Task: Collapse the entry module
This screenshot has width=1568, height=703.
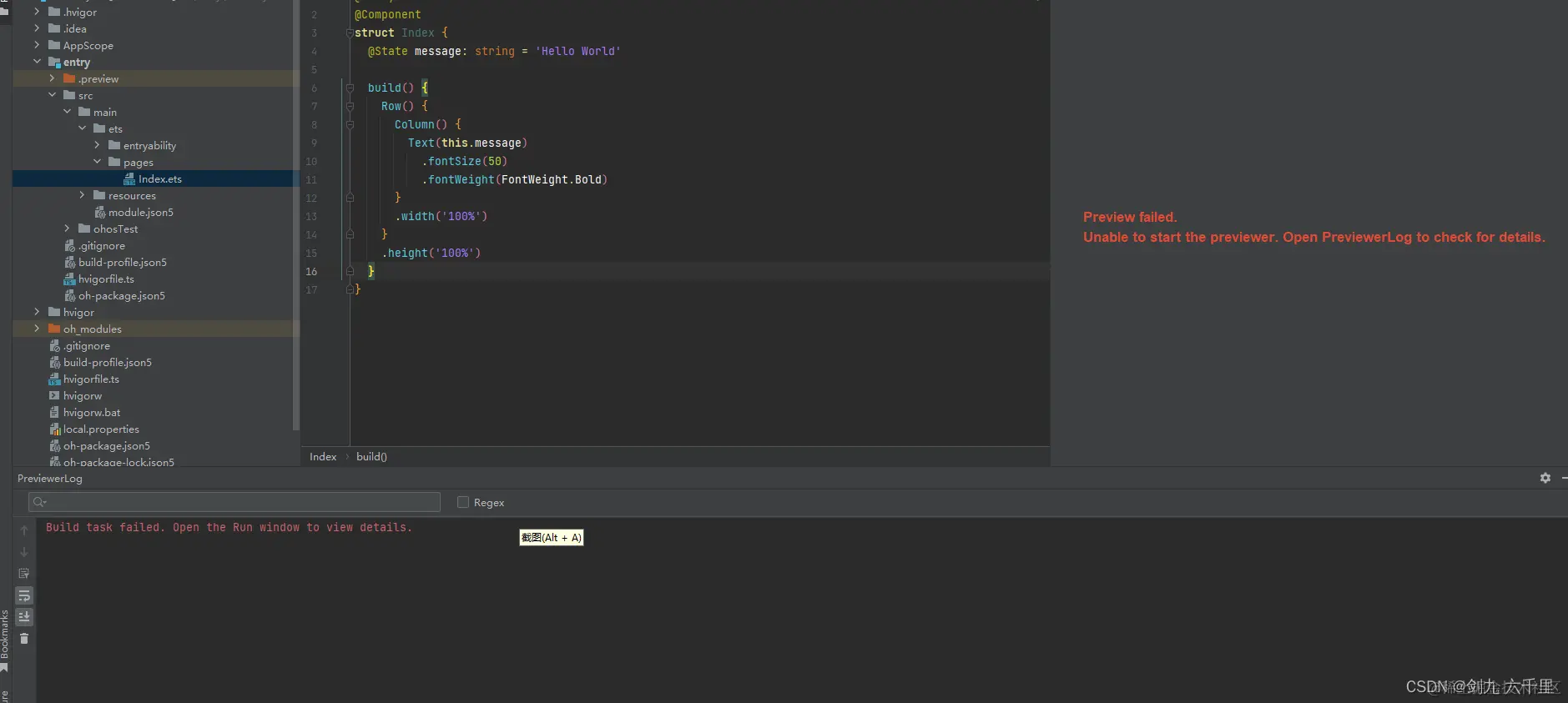Action: tap(37, 62)
